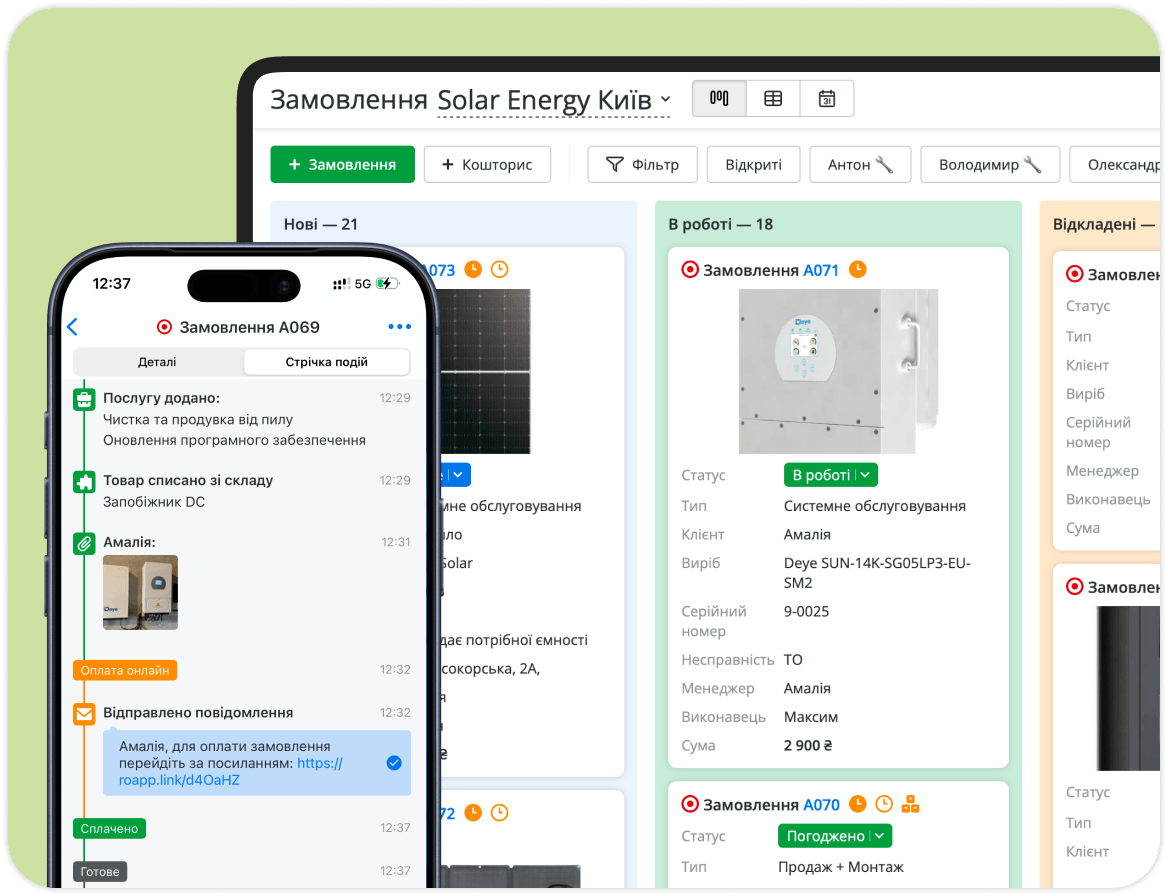Open the Deye inverter photo thumbnail
The width and height of the screenshot is (1168, 896).
point(140,593)
